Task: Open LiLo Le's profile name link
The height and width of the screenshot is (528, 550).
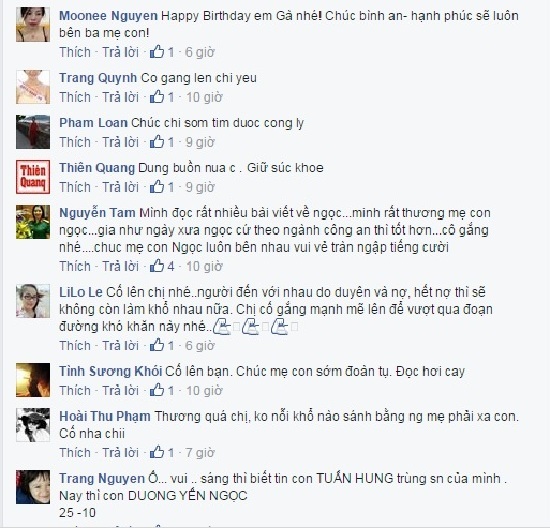Action: 81,292
